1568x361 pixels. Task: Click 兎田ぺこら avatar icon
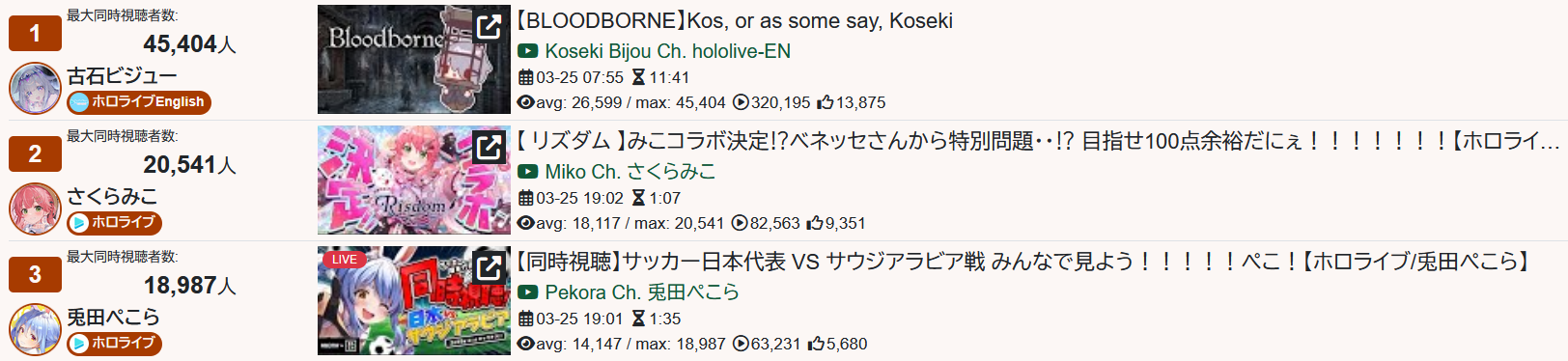[35, 329]
